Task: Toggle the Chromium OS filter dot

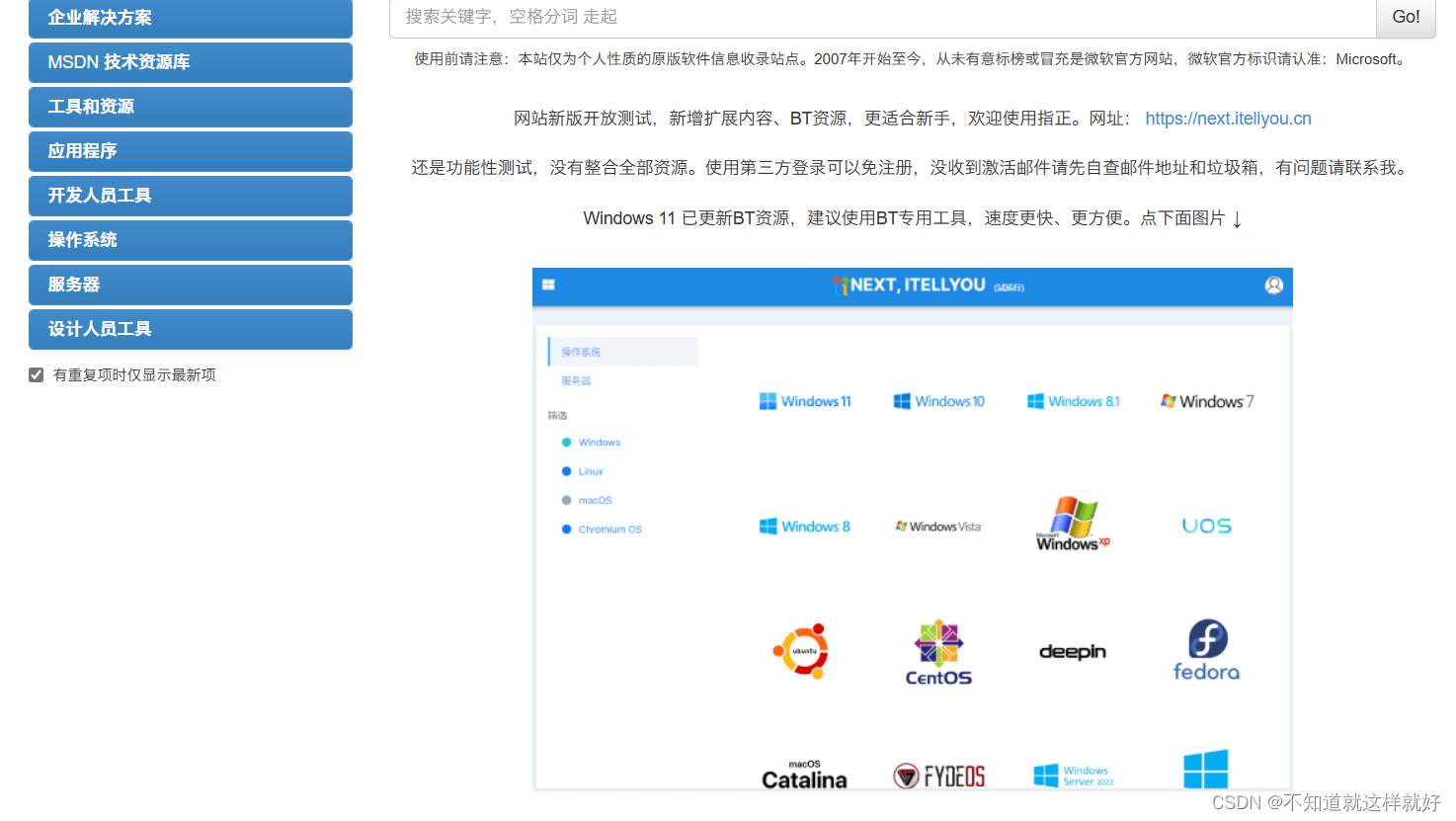Action: click(566, 530)
